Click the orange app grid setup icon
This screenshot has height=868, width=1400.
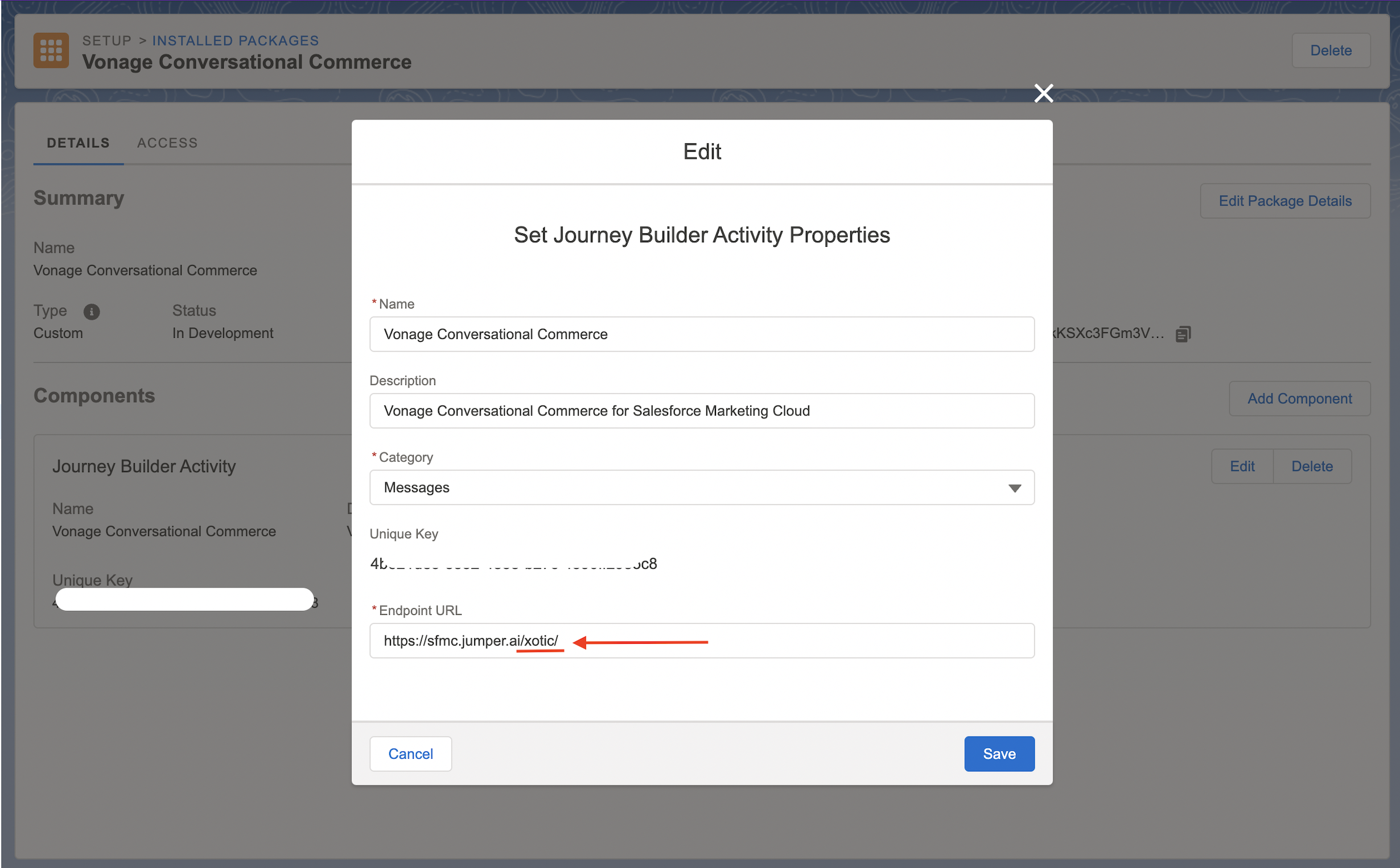(51, 51)
